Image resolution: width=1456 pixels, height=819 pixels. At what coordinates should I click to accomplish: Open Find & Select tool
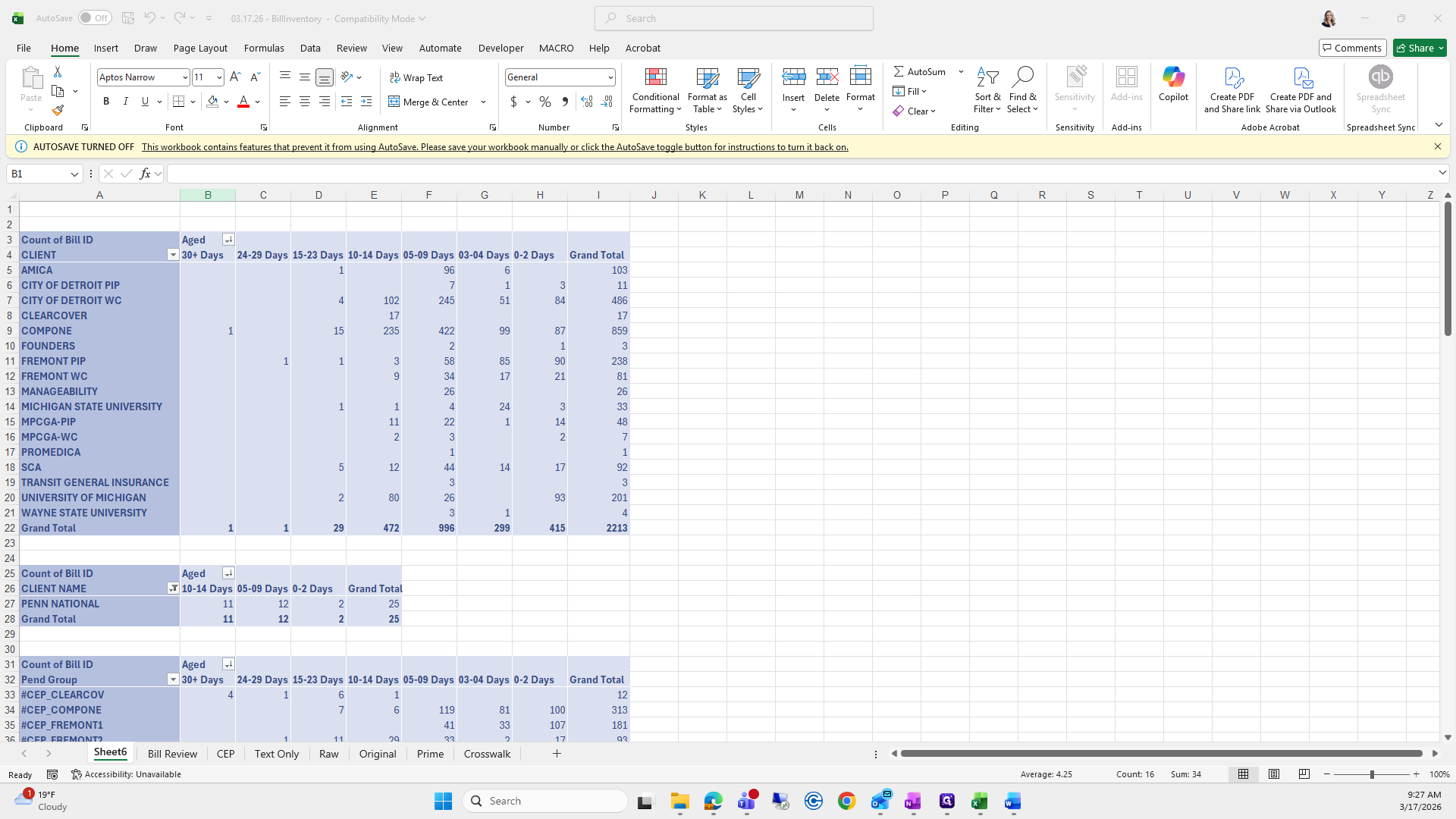(x=1022, y=90)
